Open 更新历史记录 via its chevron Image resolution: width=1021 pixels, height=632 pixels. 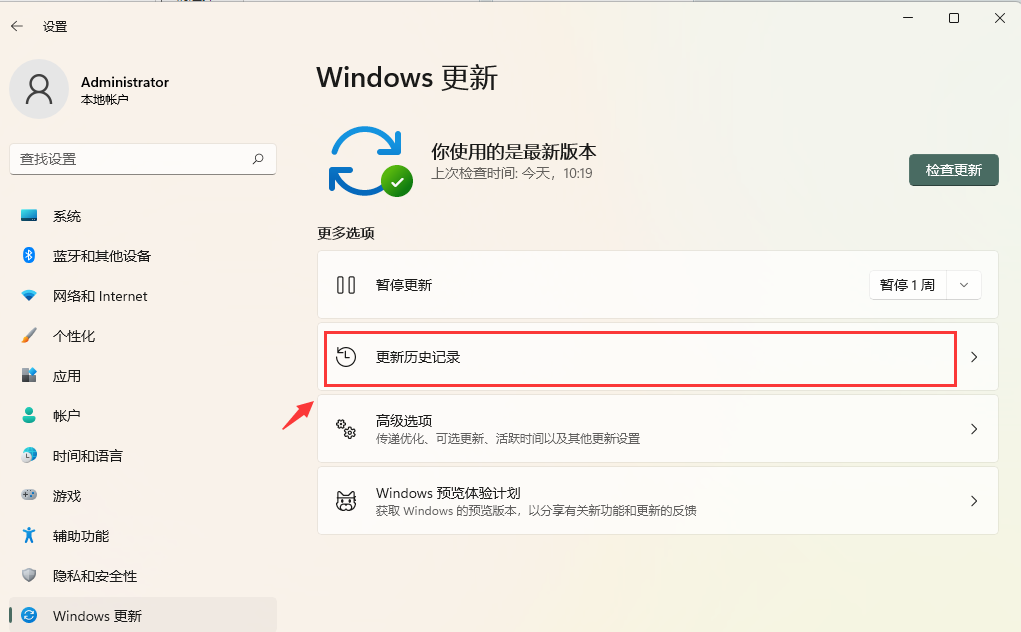973,356
